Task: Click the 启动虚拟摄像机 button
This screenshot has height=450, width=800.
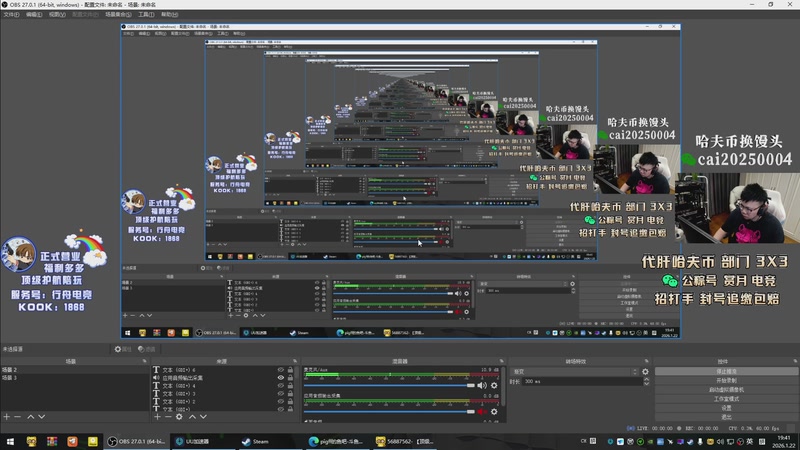Action: click(726, 390)
